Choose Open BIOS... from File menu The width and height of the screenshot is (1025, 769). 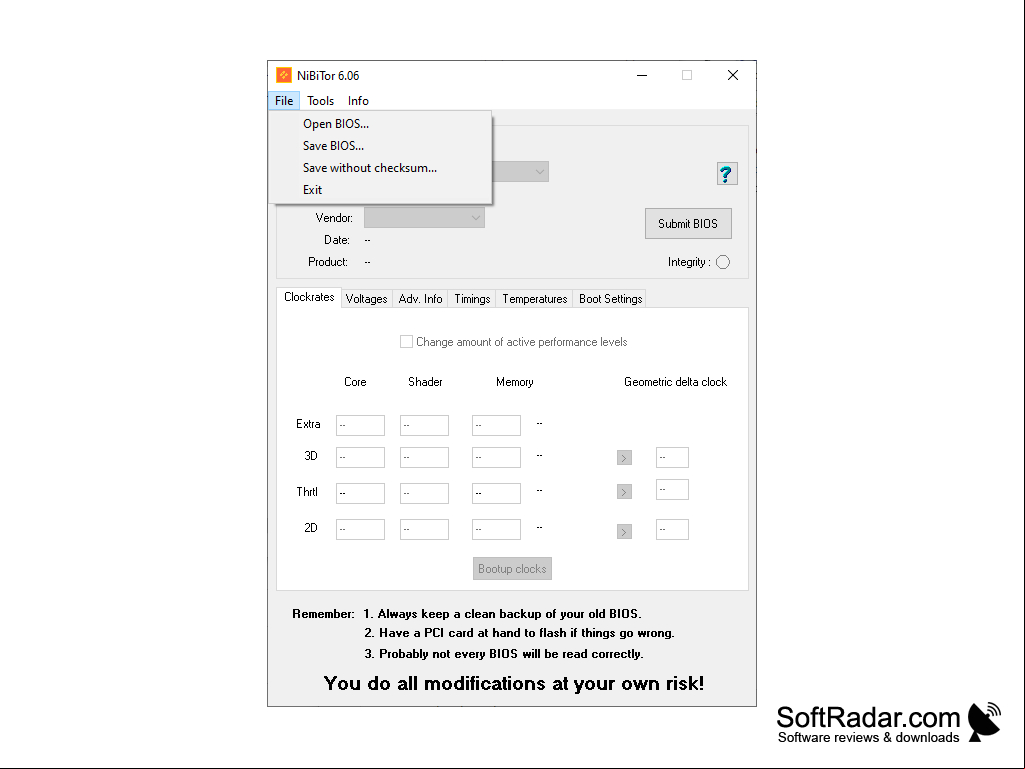coord(380,124)
